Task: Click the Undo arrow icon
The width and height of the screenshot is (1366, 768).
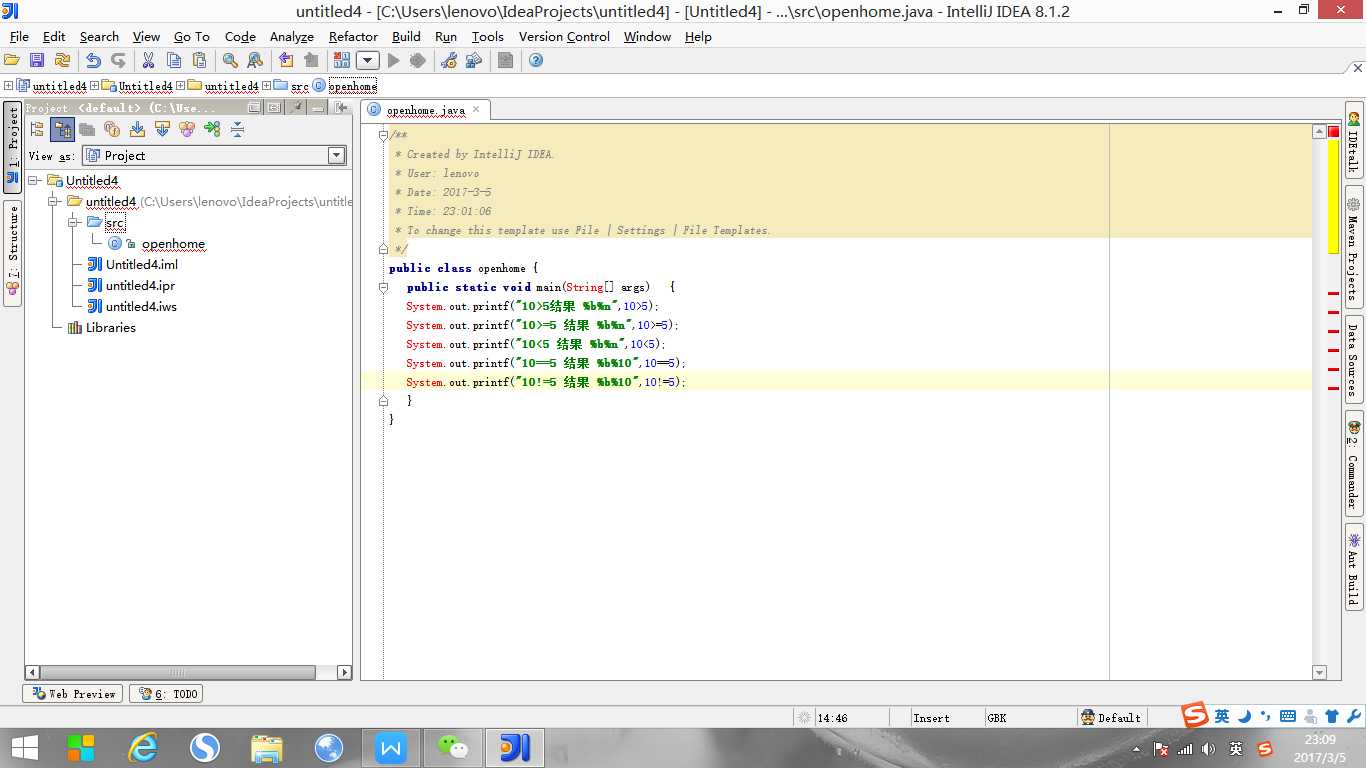Action: pyautogui.click(x=93, y=61)
